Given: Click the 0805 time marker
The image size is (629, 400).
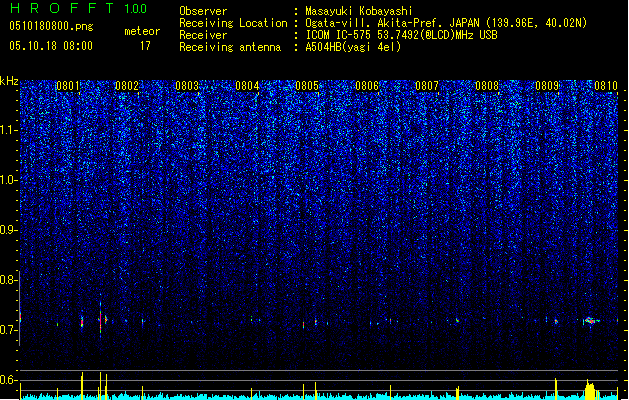Looking at the screenshot, I should pyautogui.click(x=307, y=86).
